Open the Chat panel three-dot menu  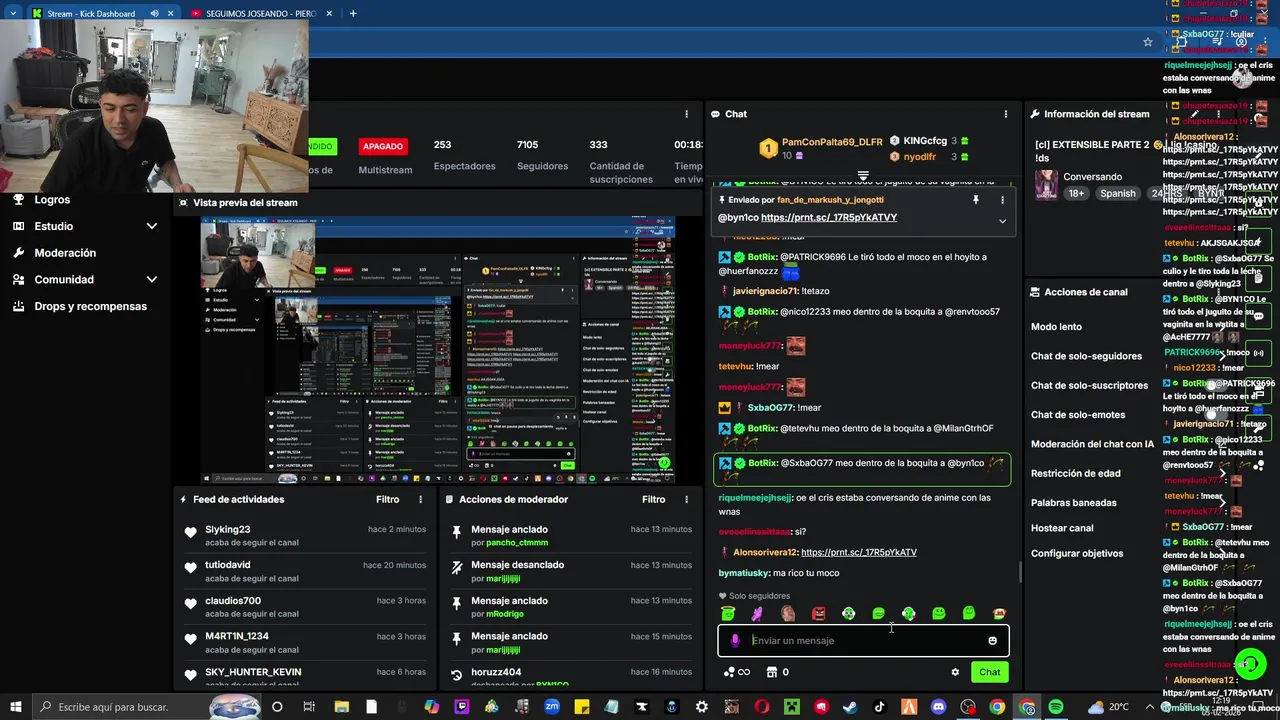click(1005, 114)
